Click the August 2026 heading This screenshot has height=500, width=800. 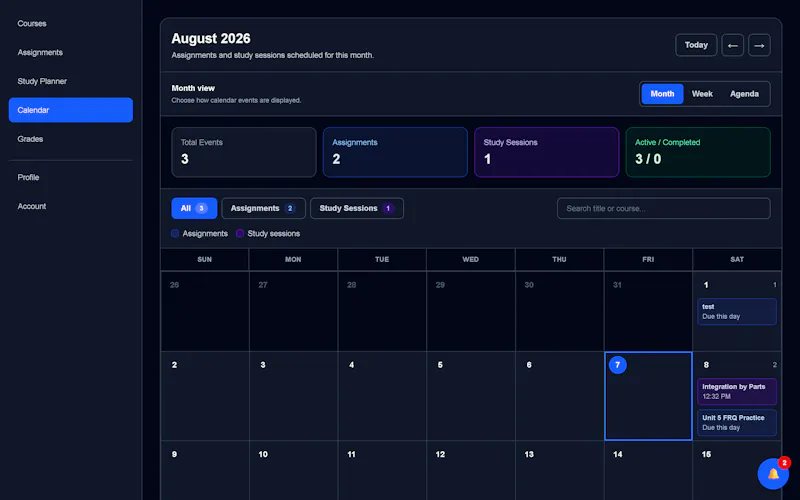coord(211,39)
